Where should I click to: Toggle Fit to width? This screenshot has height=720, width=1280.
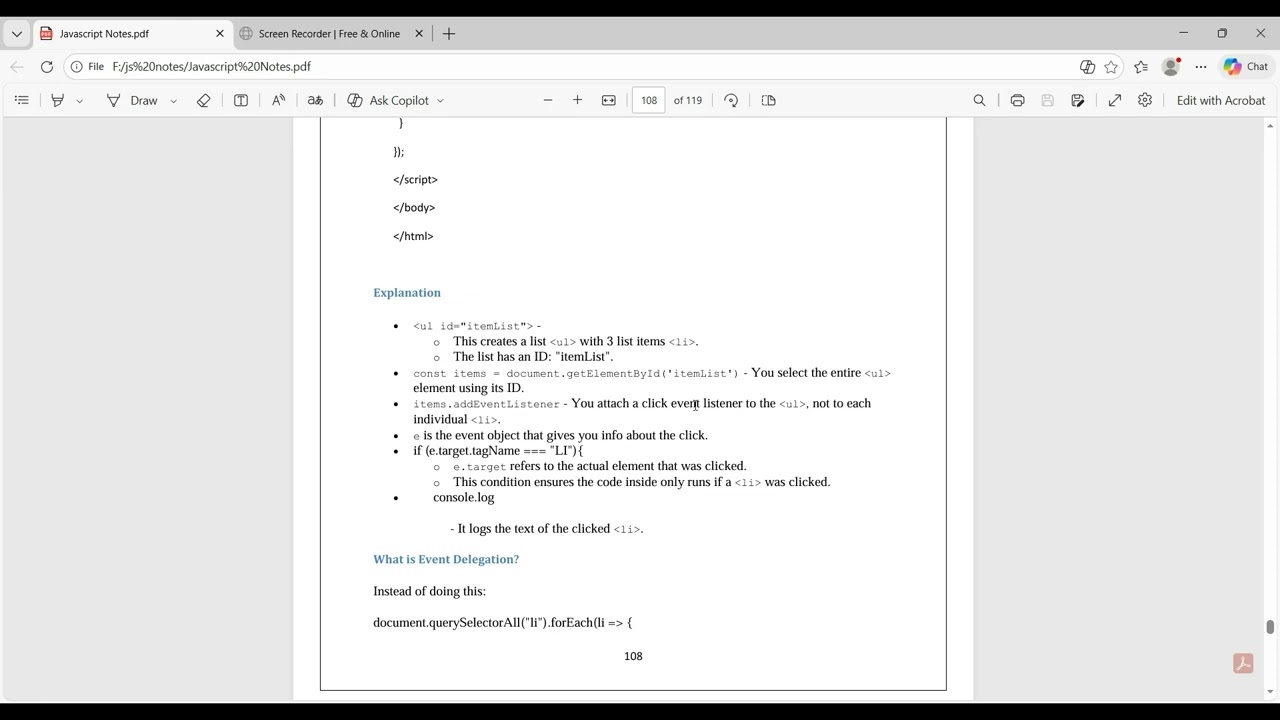[609, 100]
